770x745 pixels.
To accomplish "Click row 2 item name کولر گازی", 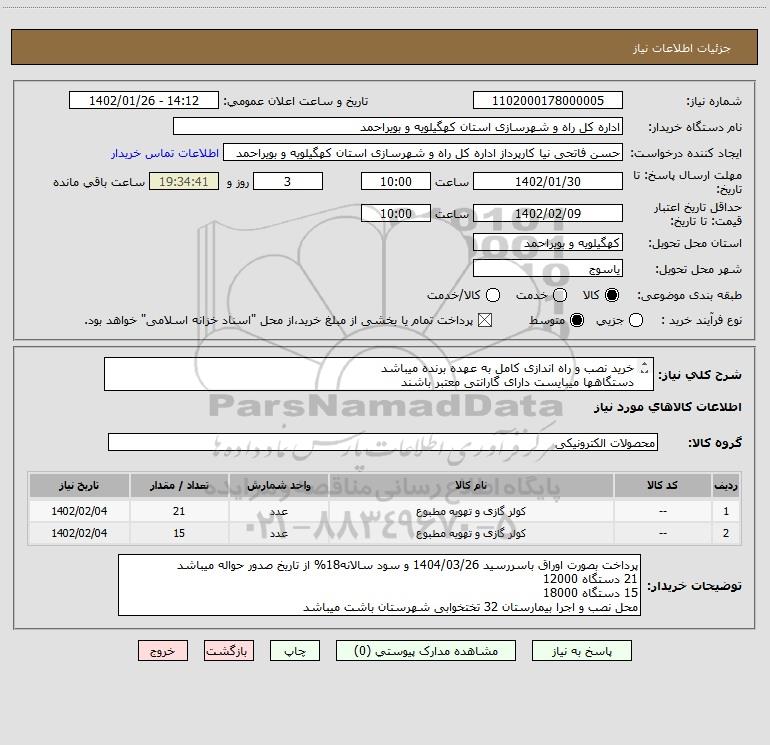I will click(x=471, y=533).
